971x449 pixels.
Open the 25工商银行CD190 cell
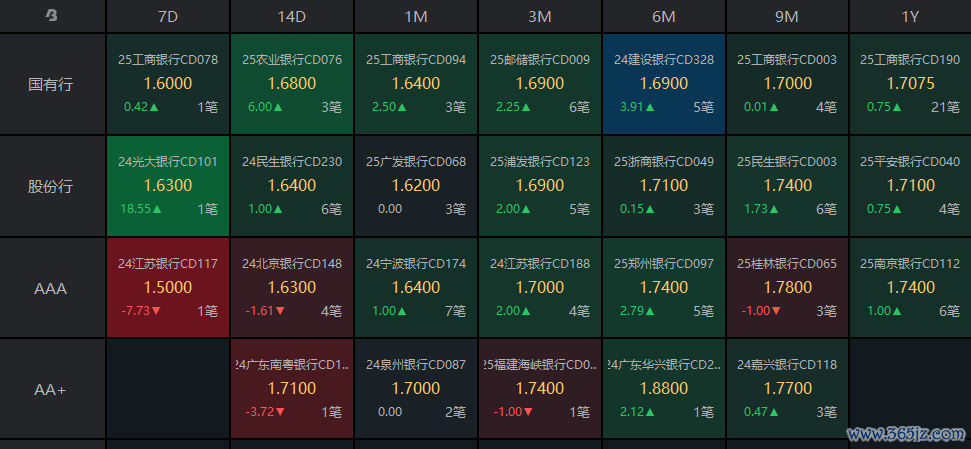point(910,84)
